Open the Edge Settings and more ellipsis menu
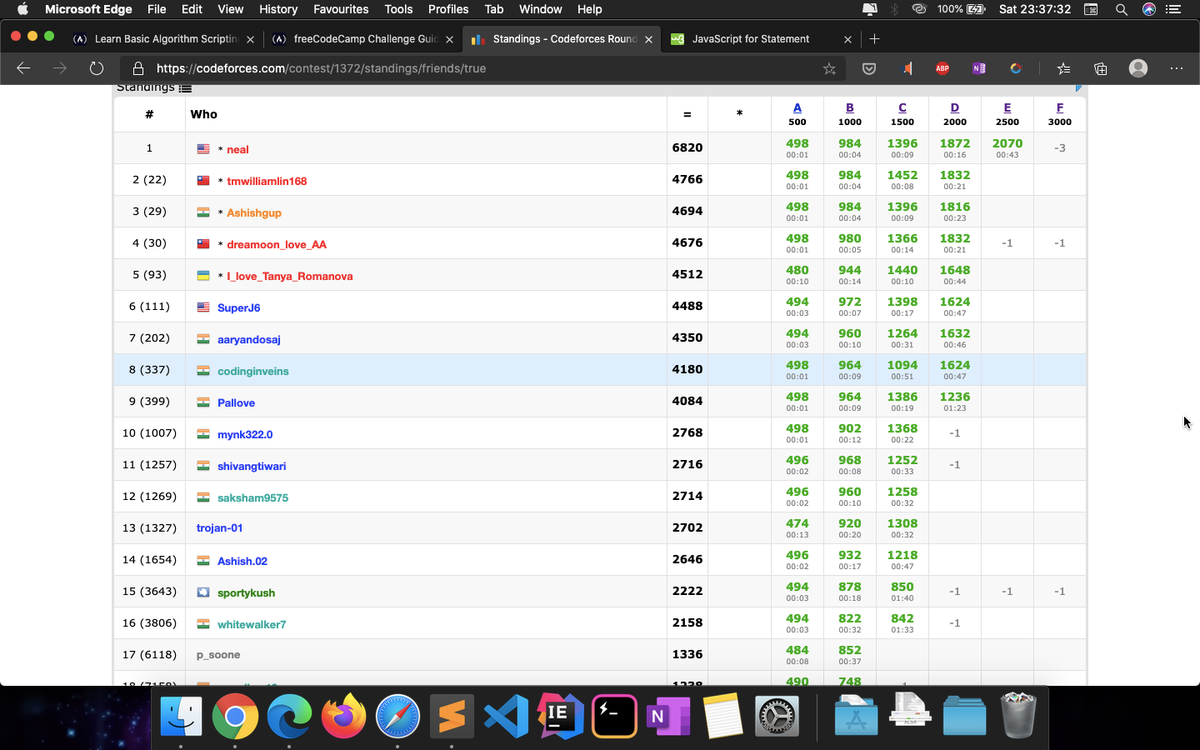 [x=1176, y=69]
